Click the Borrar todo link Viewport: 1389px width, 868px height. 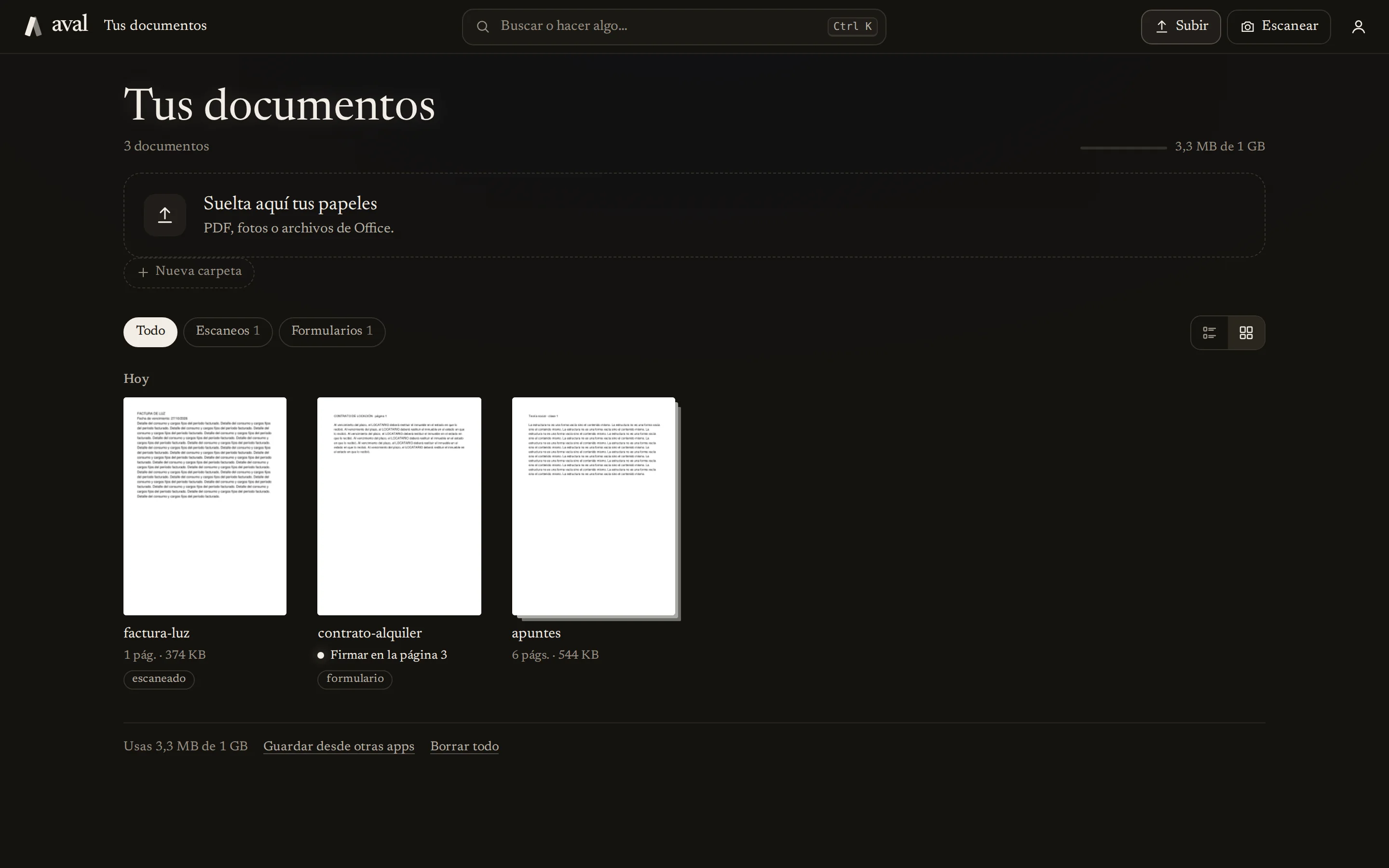point(464,746)
